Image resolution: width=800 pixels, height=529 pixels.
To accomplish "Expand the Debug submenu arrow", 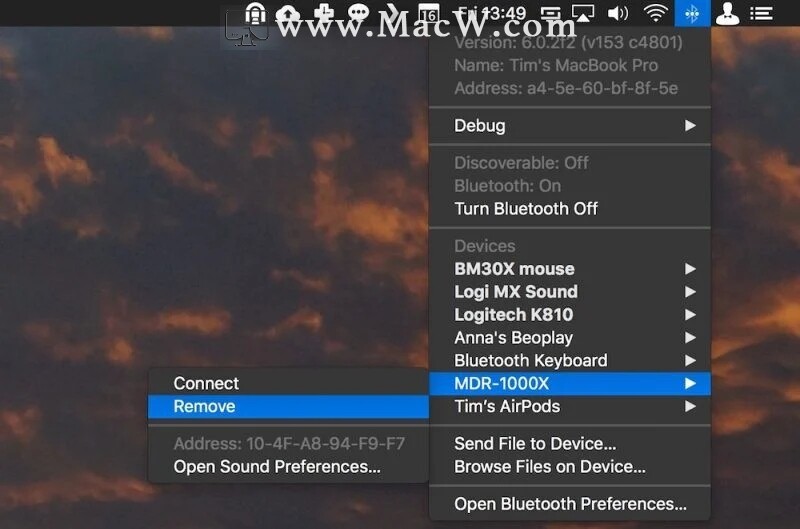I will pos(690,125).
